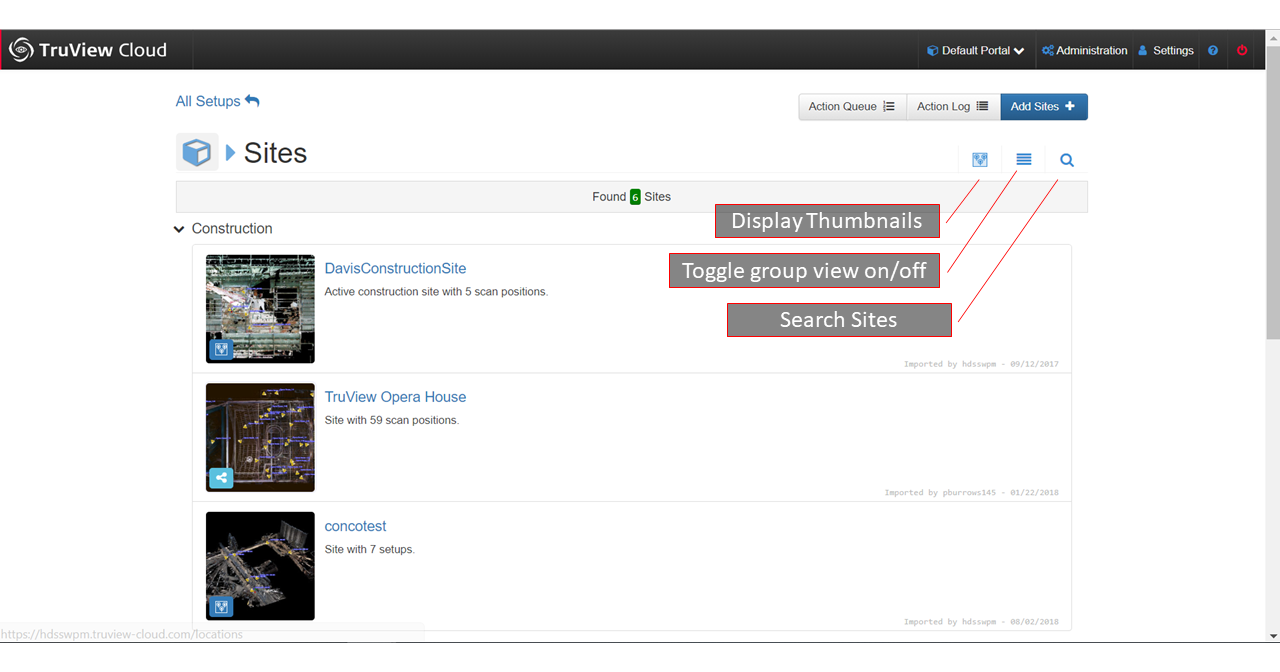Click the Add Sites button

[x=1043, y=107]
